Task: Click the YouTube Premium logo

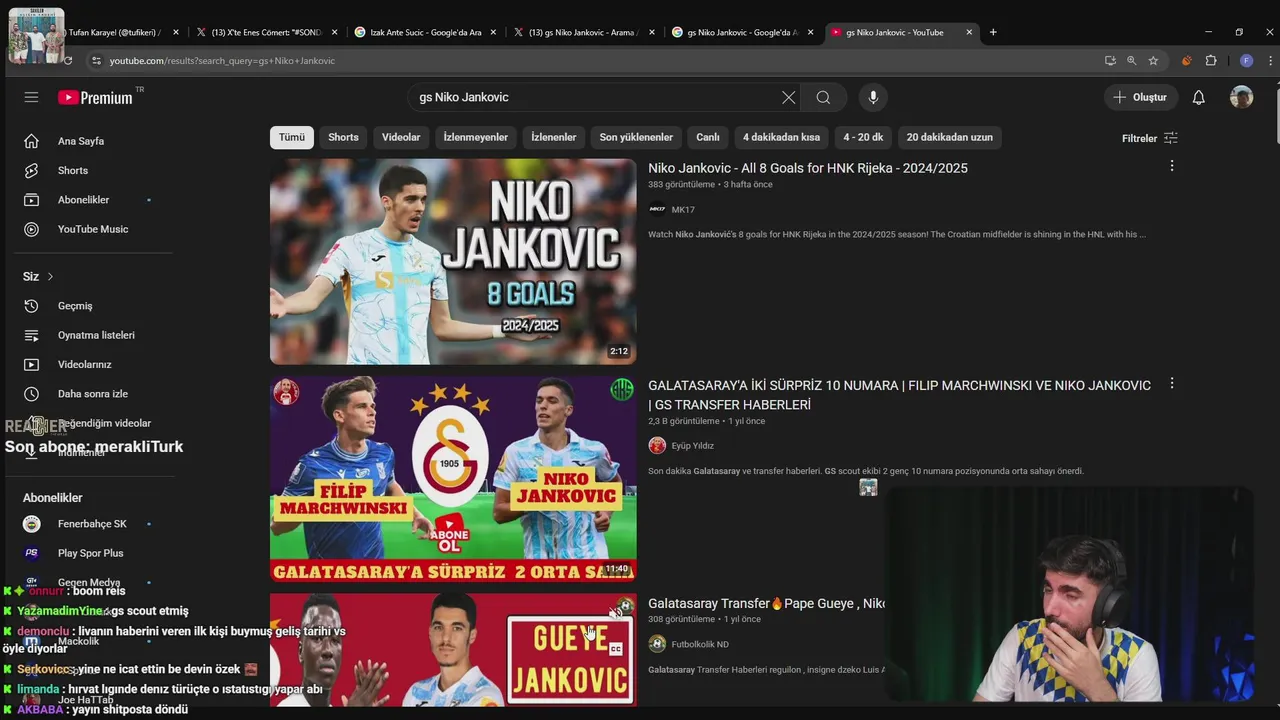Action: click(96, 97)
